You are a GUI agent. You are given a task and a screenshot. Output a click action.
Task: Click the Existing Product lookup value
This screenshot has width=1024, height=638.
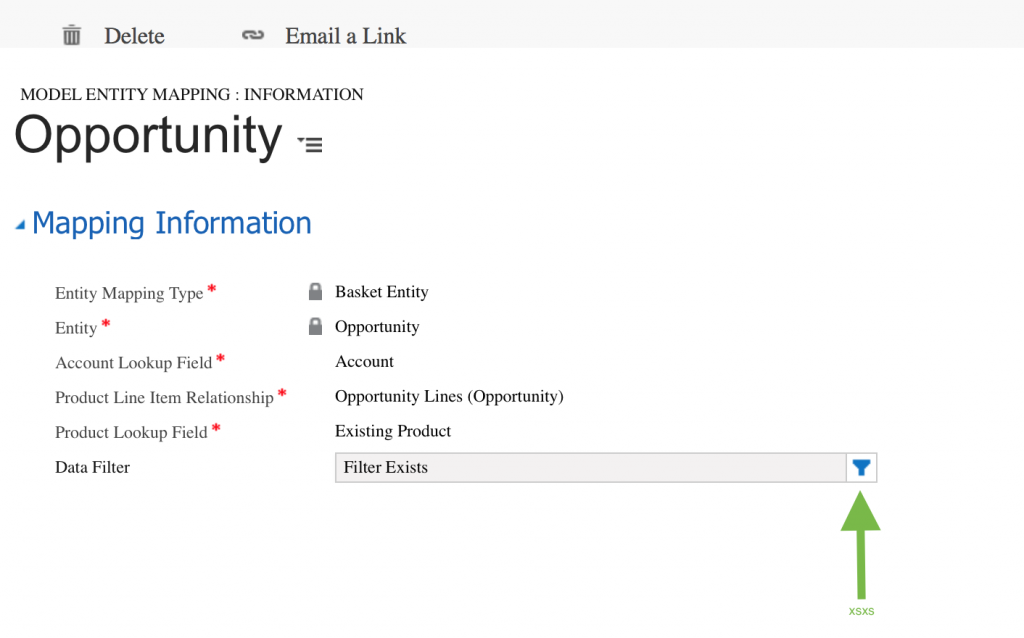[393, 431]
